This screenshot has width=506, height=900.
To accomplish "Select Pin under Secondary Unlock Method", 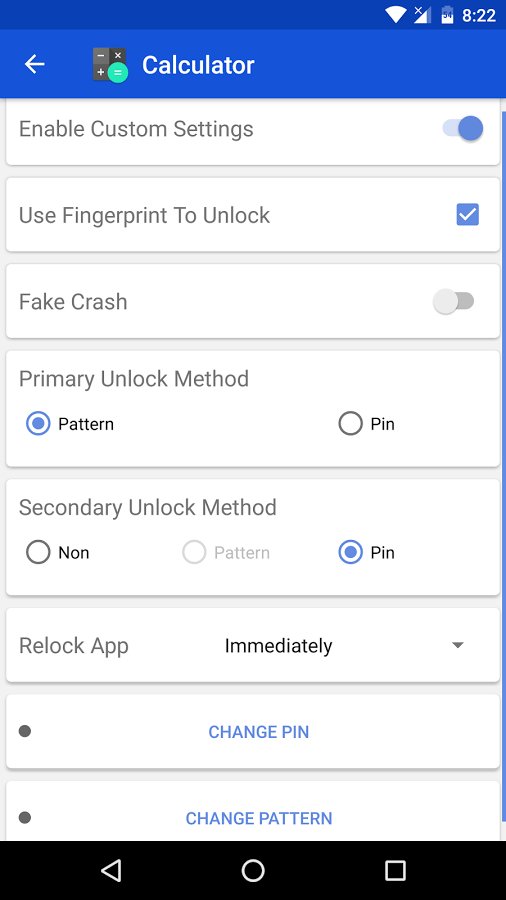I will point(367,553).
